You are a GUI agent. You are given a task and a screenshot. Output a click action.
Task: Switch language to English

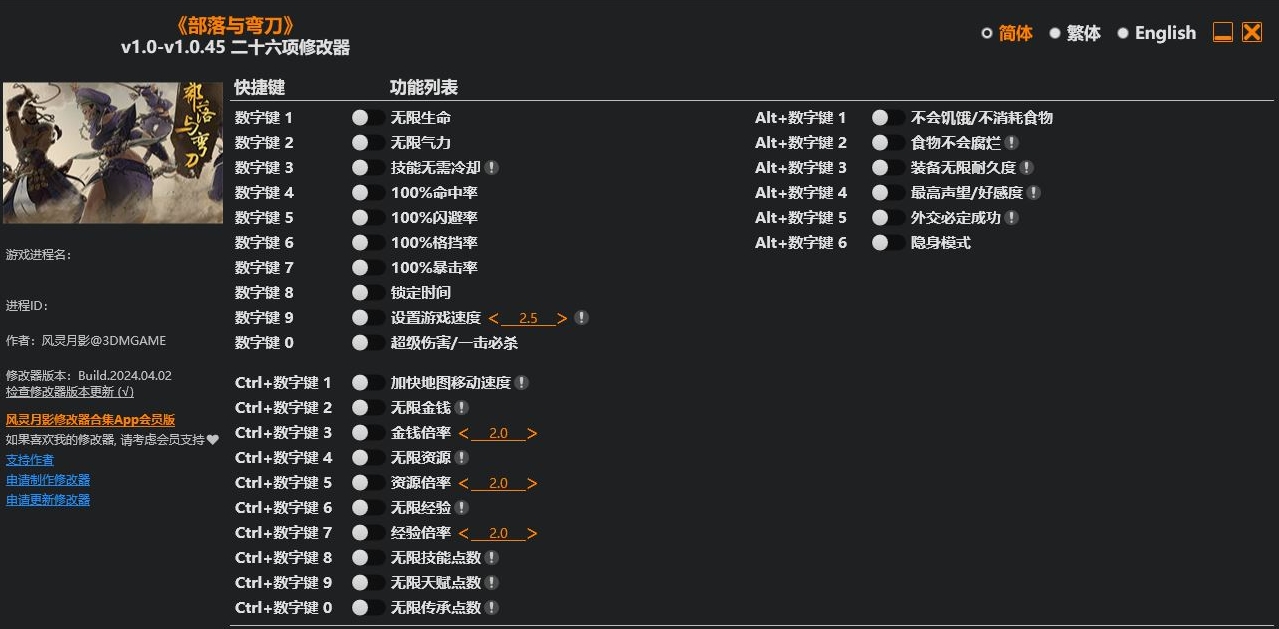pos(1156,33)
